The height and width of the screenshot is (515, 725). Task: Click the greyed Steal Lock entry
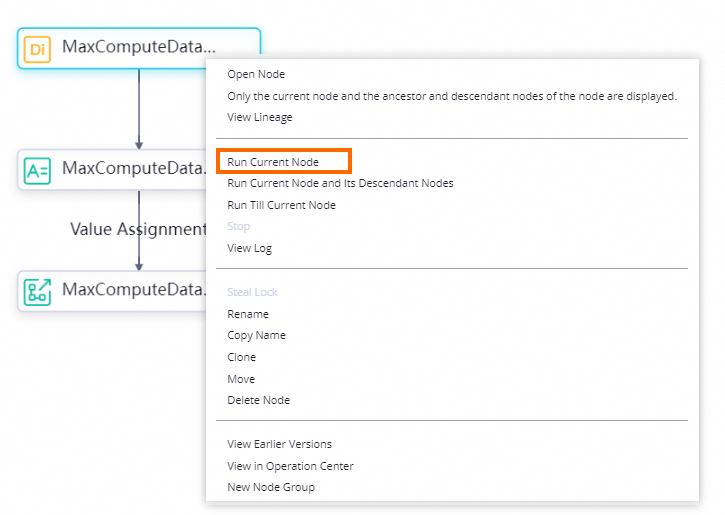tap(252, 292)
